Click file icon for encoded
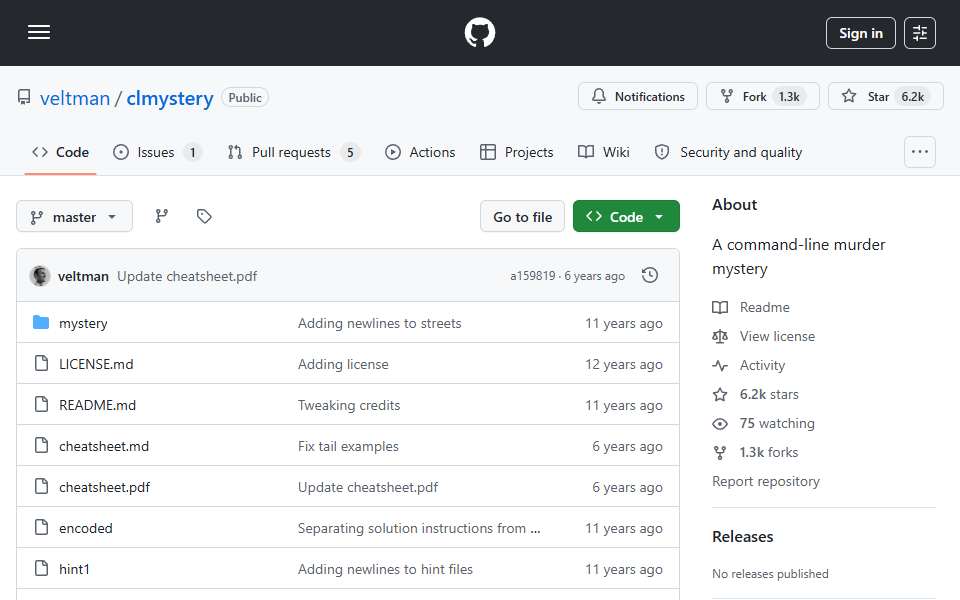The width and height of the screenshot is (960, 600). point(41,527)
